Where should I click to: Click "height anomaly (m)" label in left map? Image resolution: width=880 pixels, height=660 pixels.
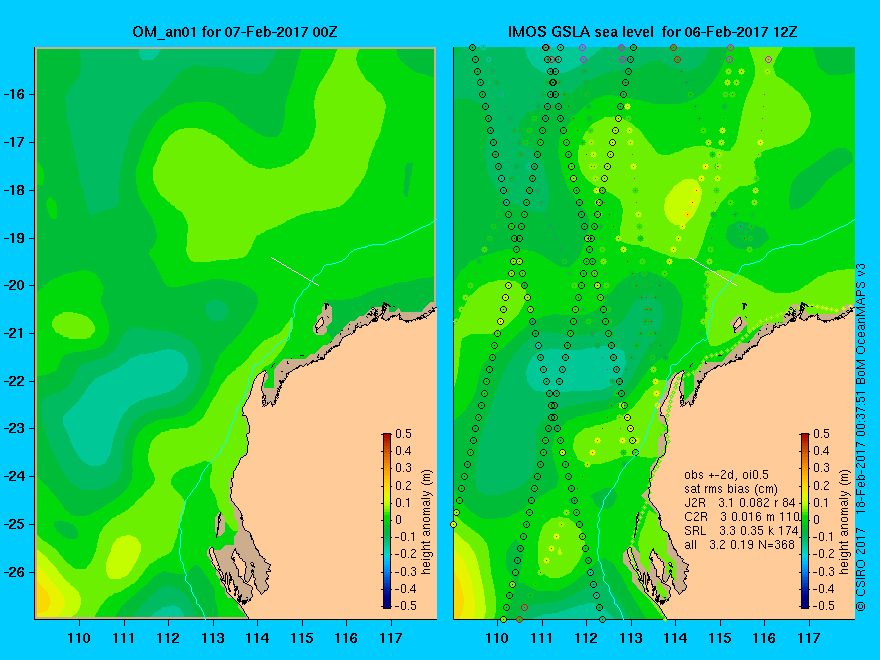tap(427, 522)
